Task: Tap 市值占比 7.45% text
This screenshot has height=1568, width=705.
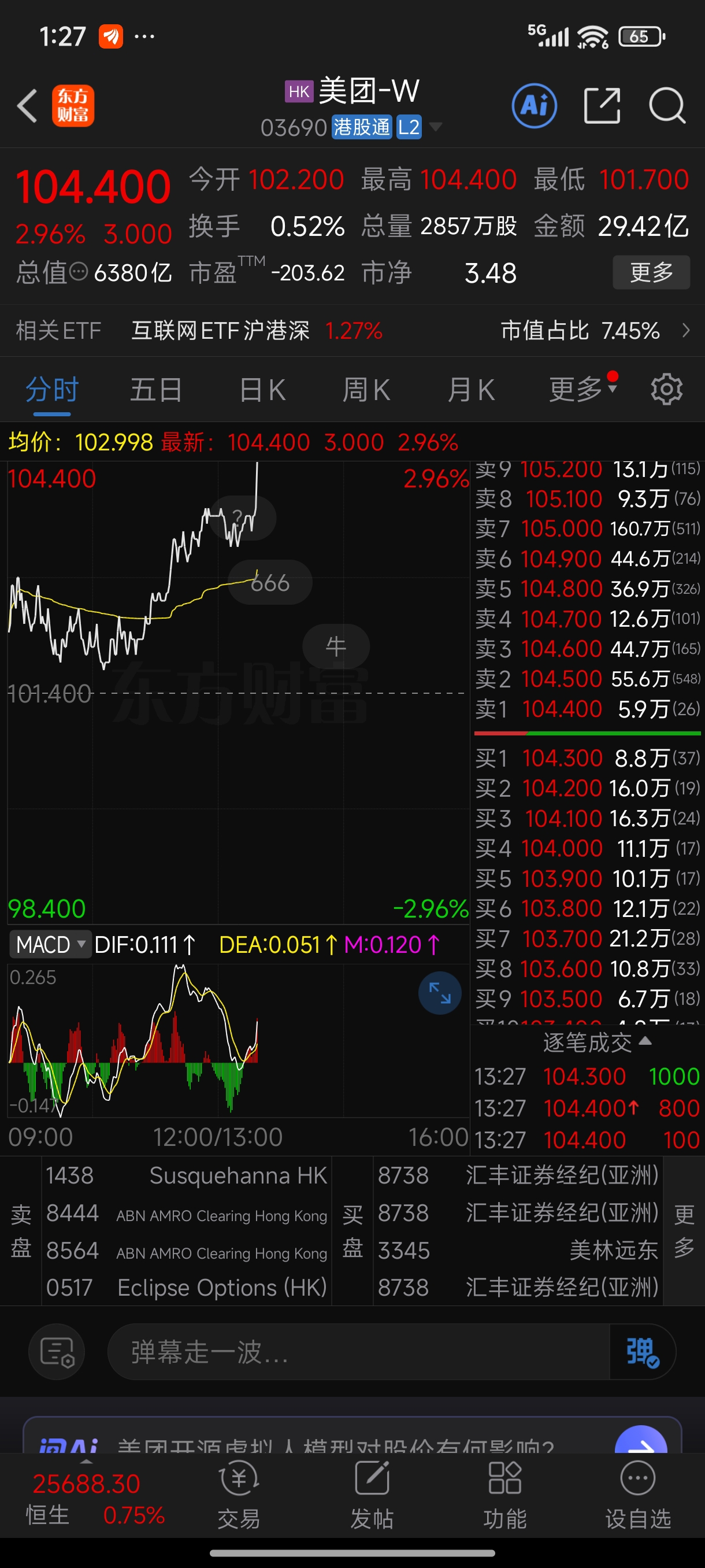Action: (x=580, y=331)
